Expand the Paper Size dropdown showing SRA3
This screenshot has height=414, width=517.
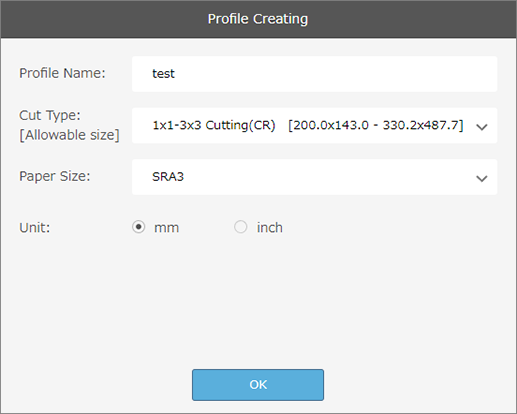click(314, 177)
